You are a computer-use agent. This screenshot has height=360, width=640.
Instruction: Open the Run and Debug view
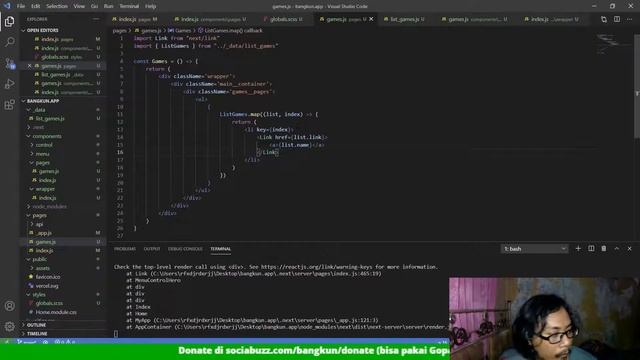pyautogui.click(x=9, y=84)
